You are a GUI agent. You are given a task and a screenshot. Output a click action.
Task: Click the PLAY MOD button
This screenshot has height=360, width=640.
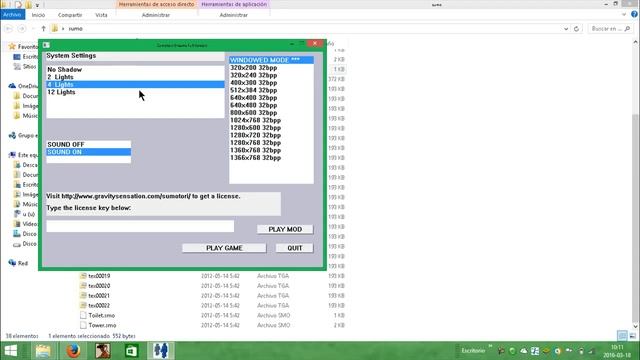coord(285,229)
